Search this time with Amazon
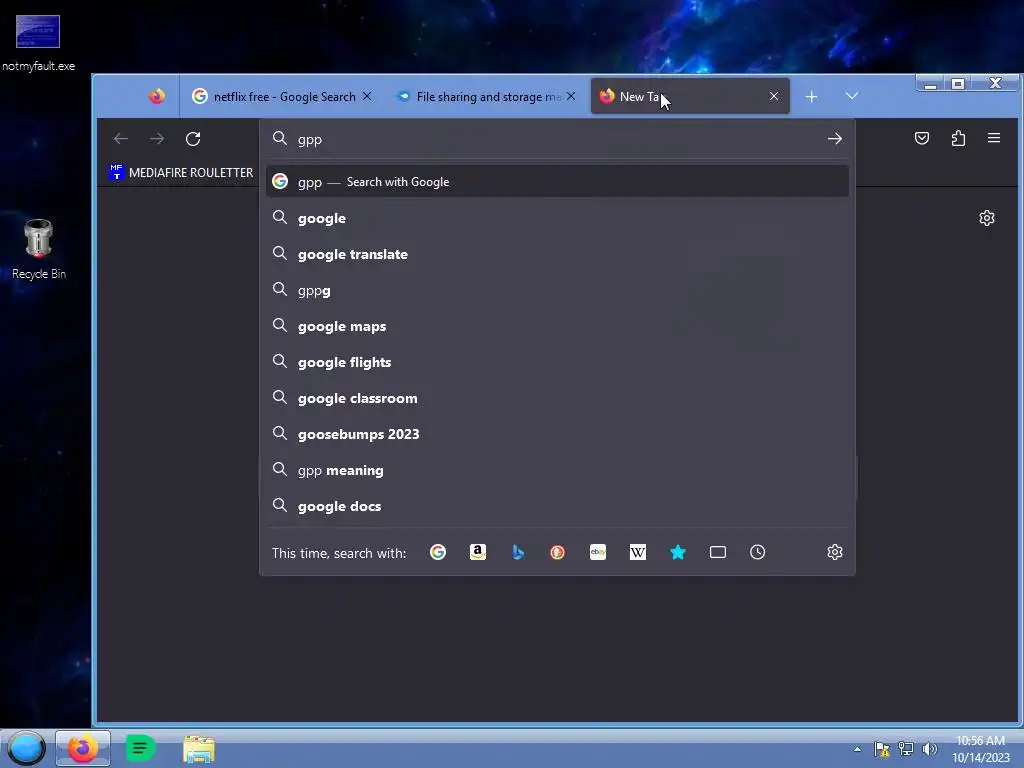Viewport: 1024px width, 768px height. (x=478, y=552)
